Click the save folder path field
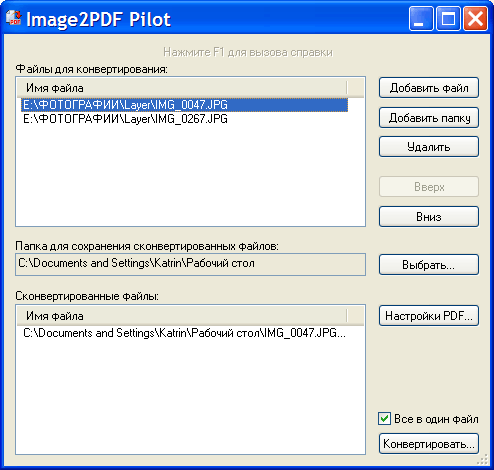This screenshot has width=494, height=470. [x=190, y=264]
